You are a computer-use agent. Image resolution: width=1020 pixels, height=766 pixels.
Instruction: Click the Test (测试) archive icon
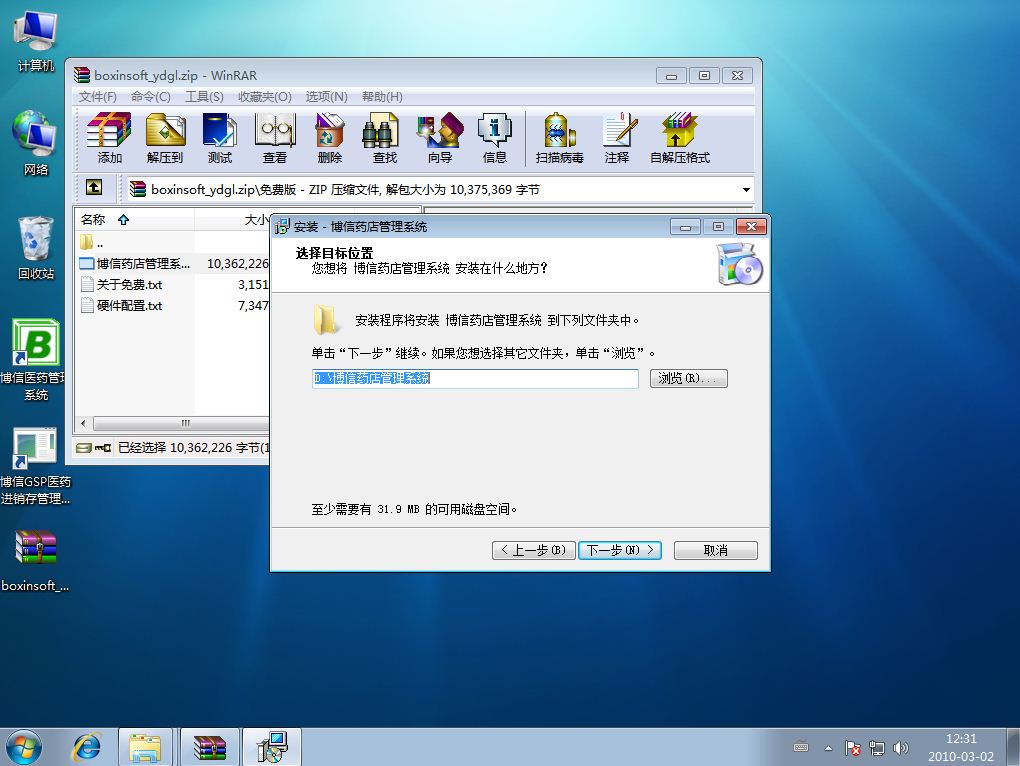click(220, 139)
